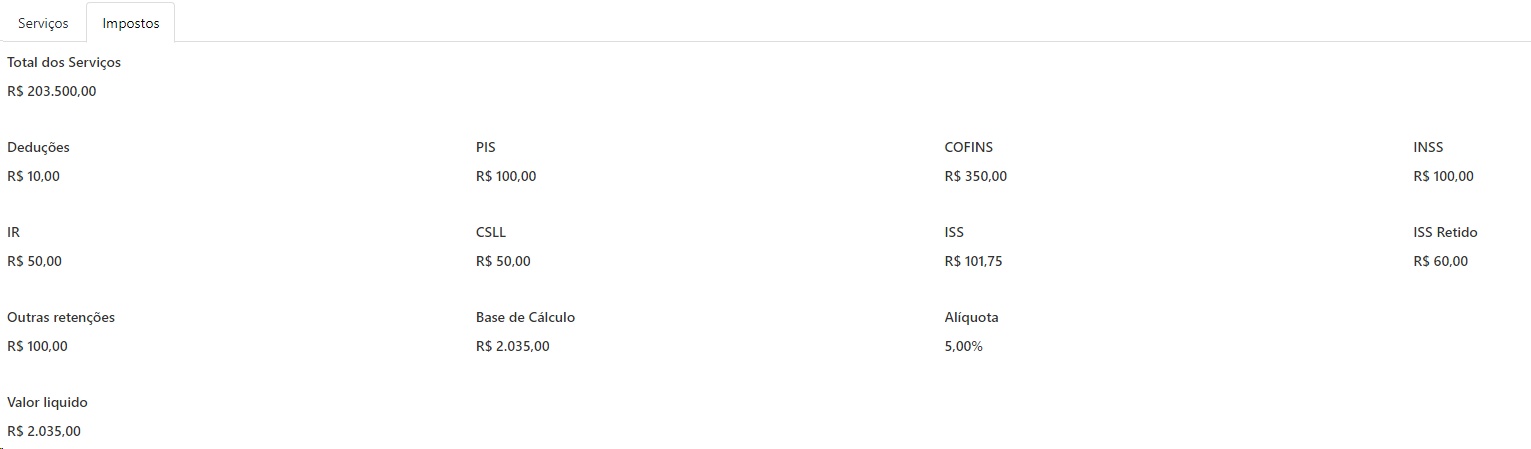Image resolution: width=1531 pixels, height=449 pixels.
Task: Click the Total dos Serviços label
Action: 64,62
